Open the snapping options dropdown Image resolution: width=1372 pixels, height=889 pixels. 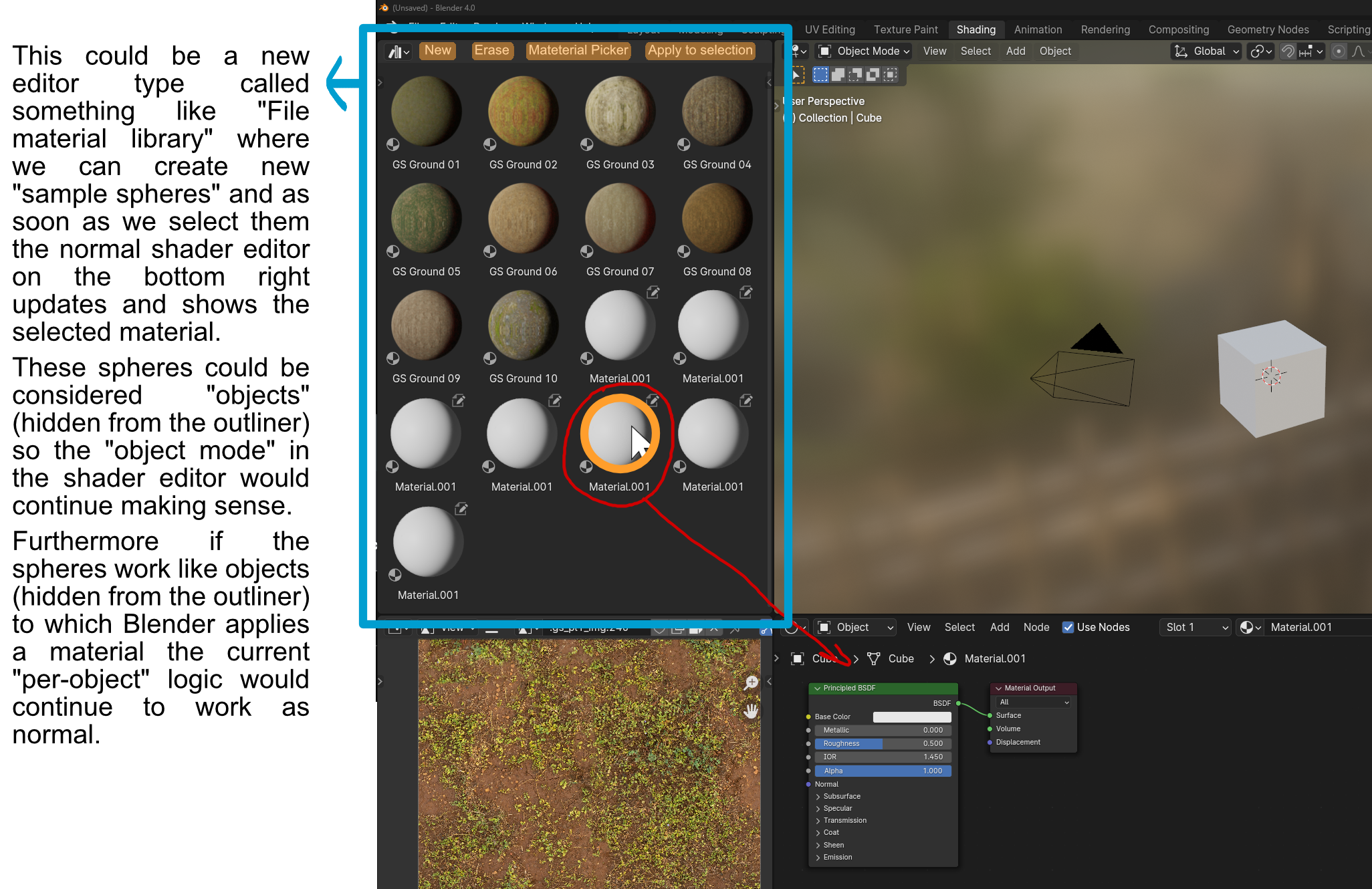pos(1311,51)
